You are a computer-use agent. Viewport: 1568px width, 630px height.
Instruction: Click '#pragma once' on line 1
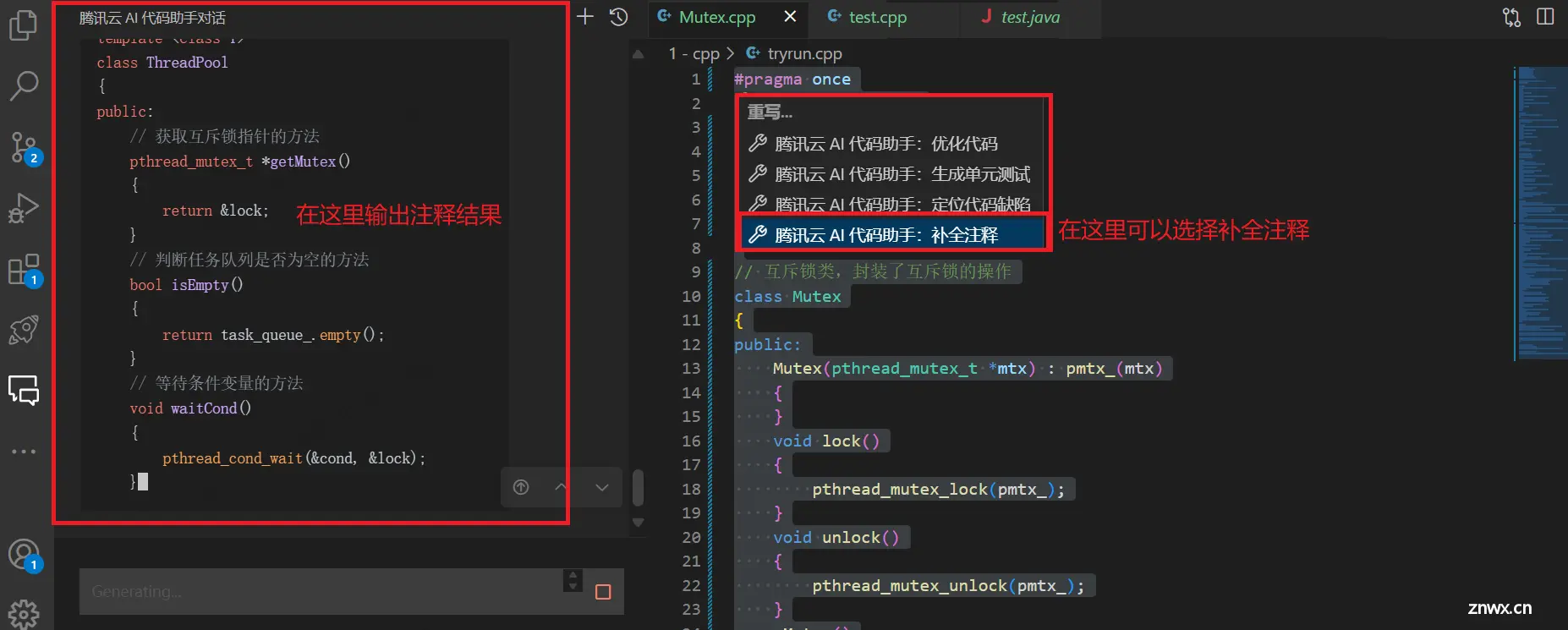tap(792, 79)
